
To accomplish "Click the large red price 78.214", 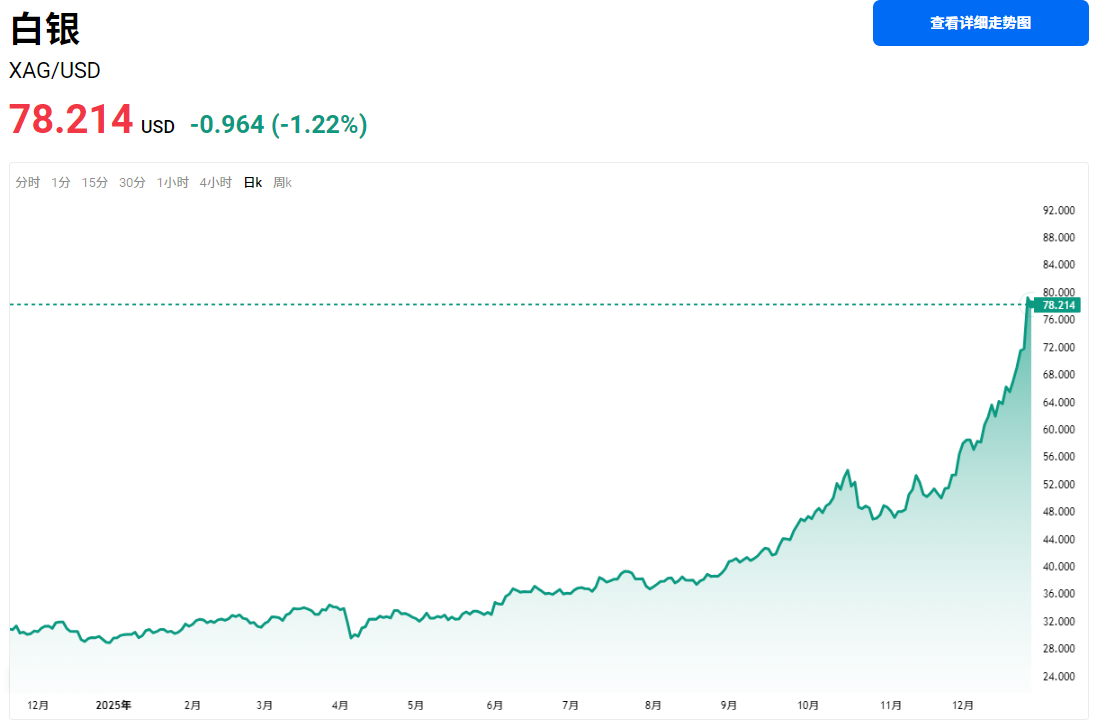I will point(70,119).
